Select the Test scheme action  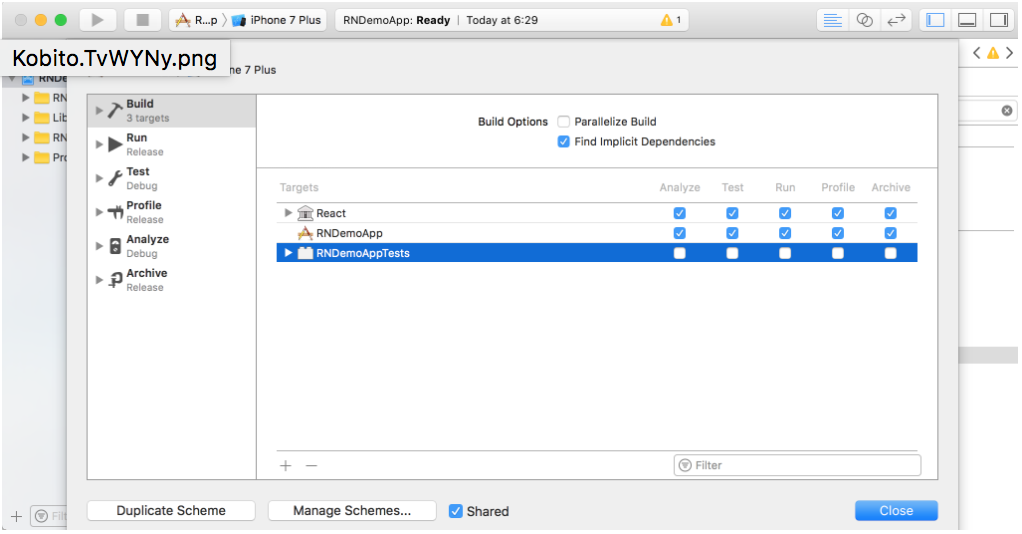(x=171, y=178)
